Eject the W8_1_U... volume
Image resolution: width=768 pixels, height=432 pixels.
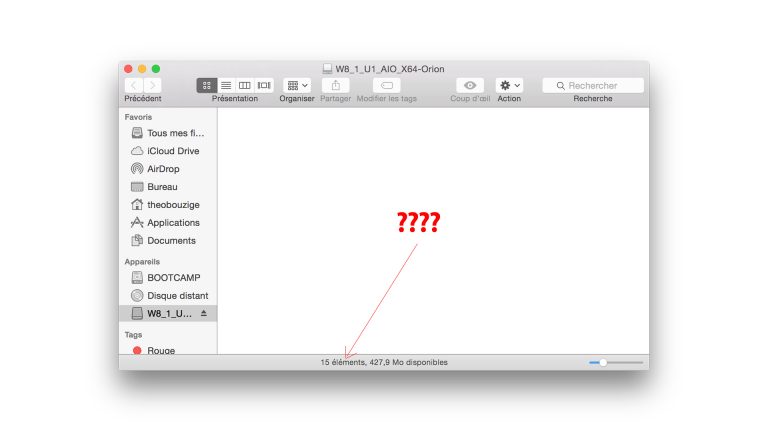point(204,313)
